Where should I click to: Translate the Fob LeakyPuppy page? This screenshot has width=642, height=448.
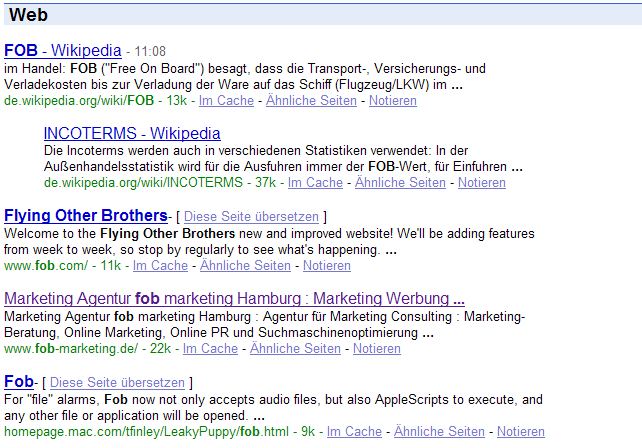(117, 382)
